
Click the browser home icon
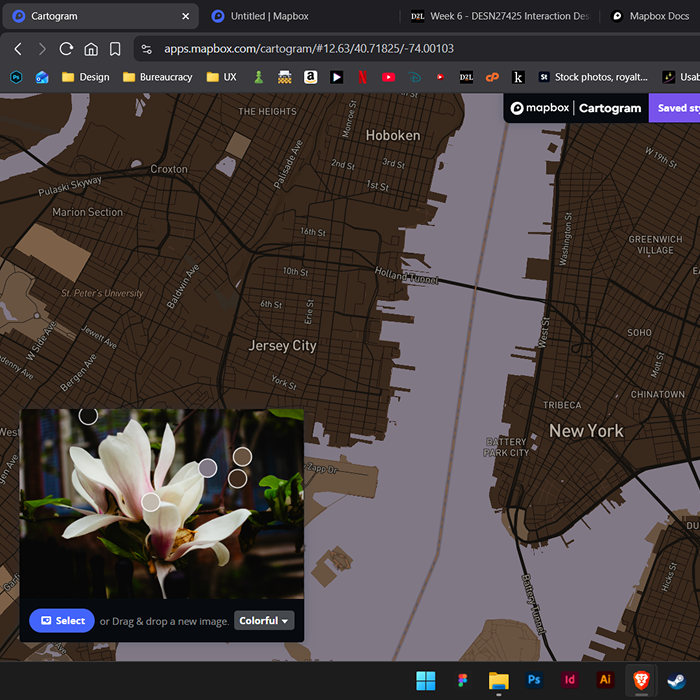pos(91,49)
